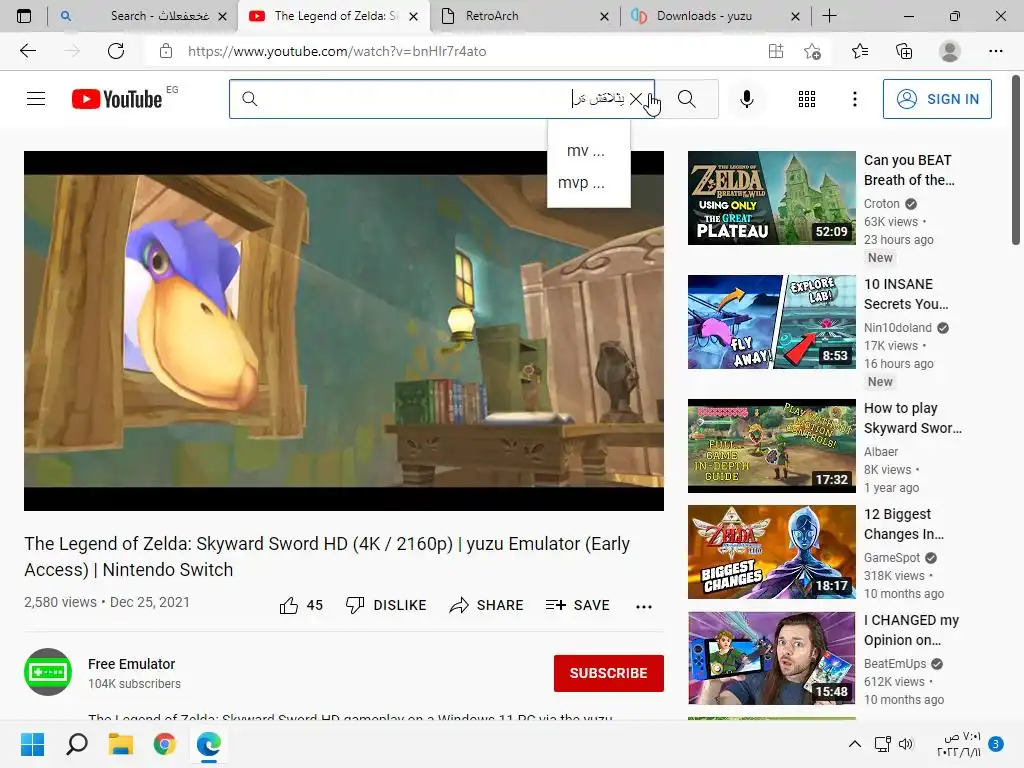The width and height of the screenshot is (1024, 768).
Task: Close the RetroArch tab
Action: click(x=604, y=16)
